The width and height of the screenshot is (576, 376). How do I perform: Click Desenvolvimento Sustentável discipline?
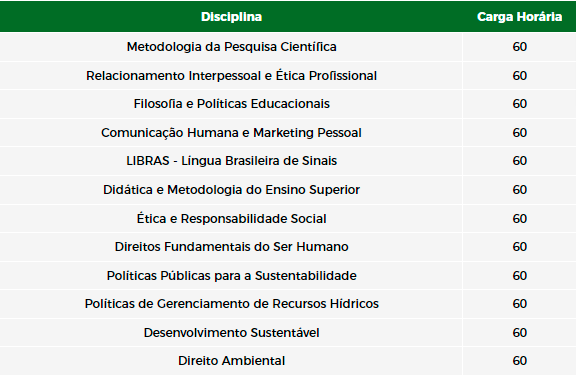pyautogui.click(x=231, y=333)
